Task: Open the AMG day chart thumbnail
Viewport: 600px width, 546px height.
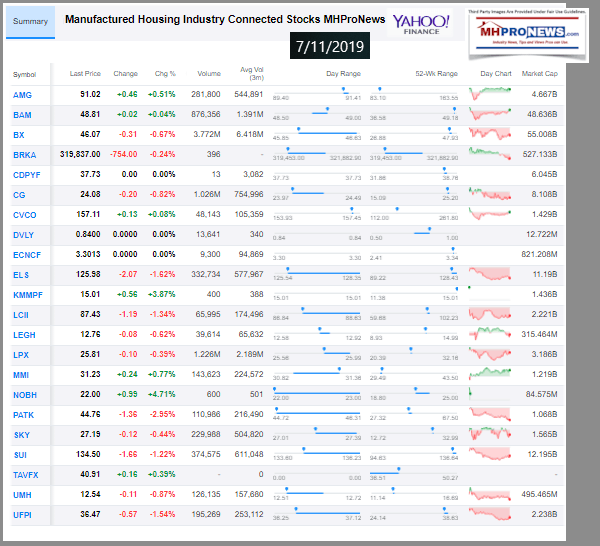Action: [x=490, y=93]
